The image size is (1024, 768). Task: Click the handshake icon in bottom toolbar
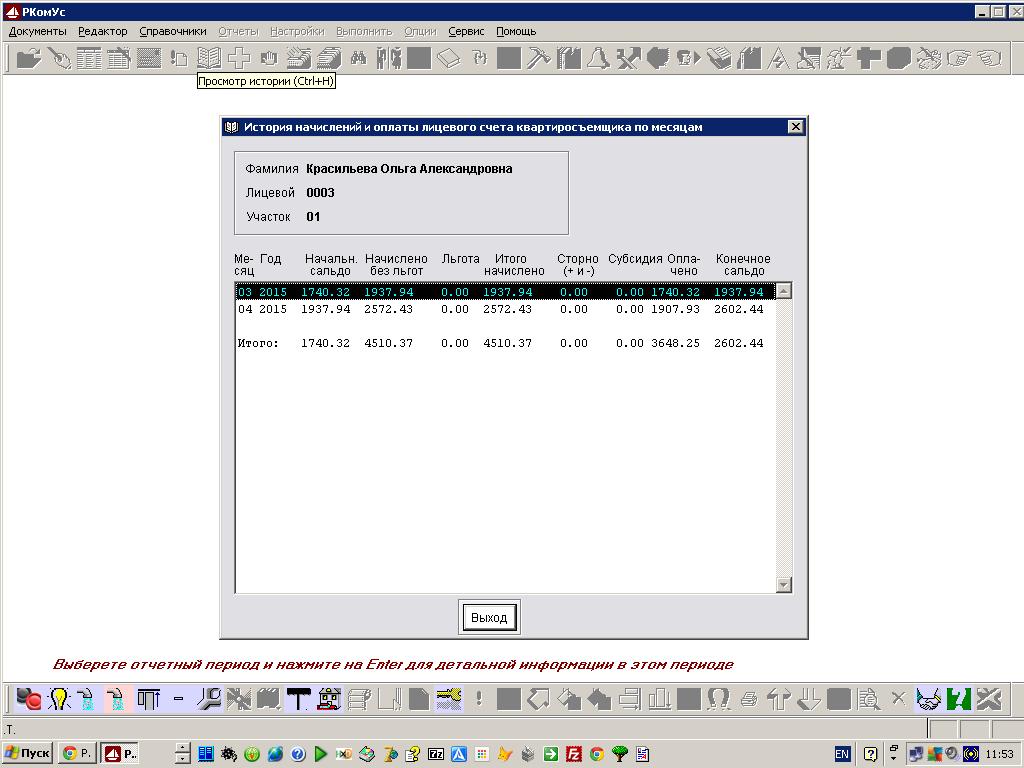(929, 699)
